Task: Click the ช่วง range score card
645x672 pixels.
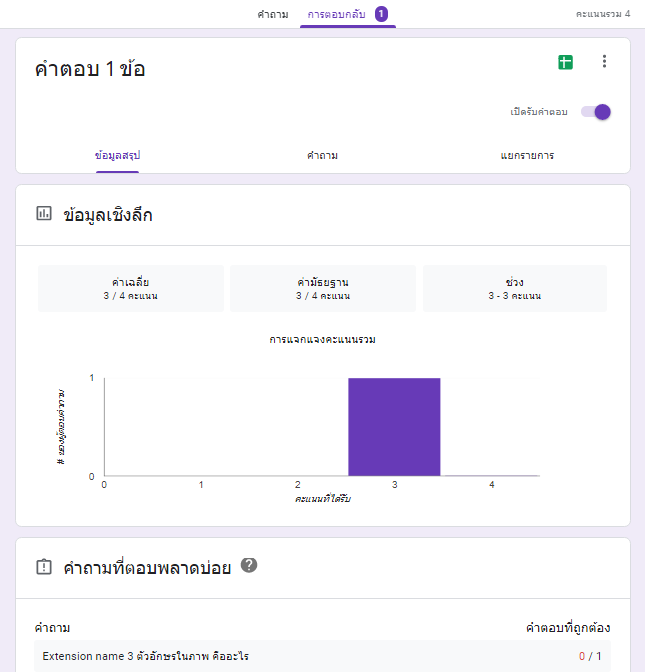Action: (x=515, y=289)
